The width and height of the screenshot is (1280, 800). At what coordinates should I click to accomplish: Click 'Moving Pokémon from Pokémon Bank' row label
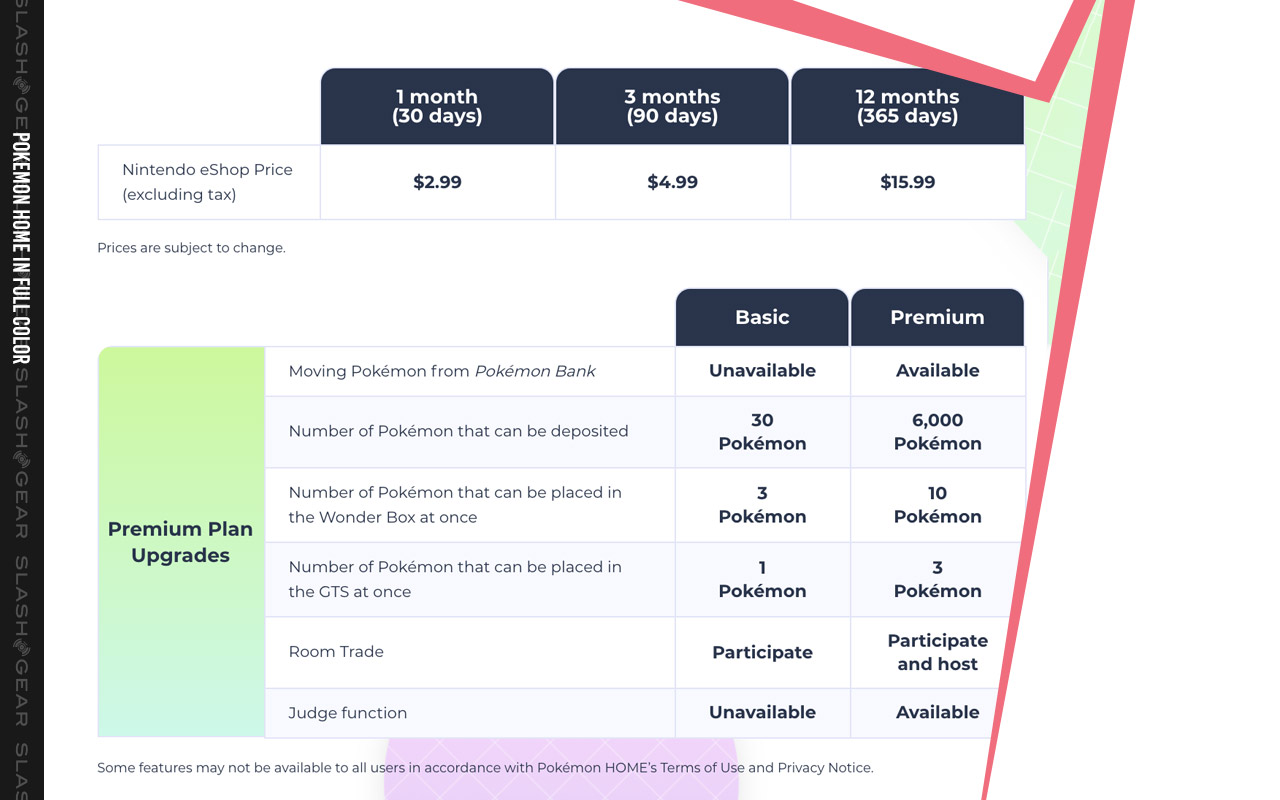(x=442, y=371)
